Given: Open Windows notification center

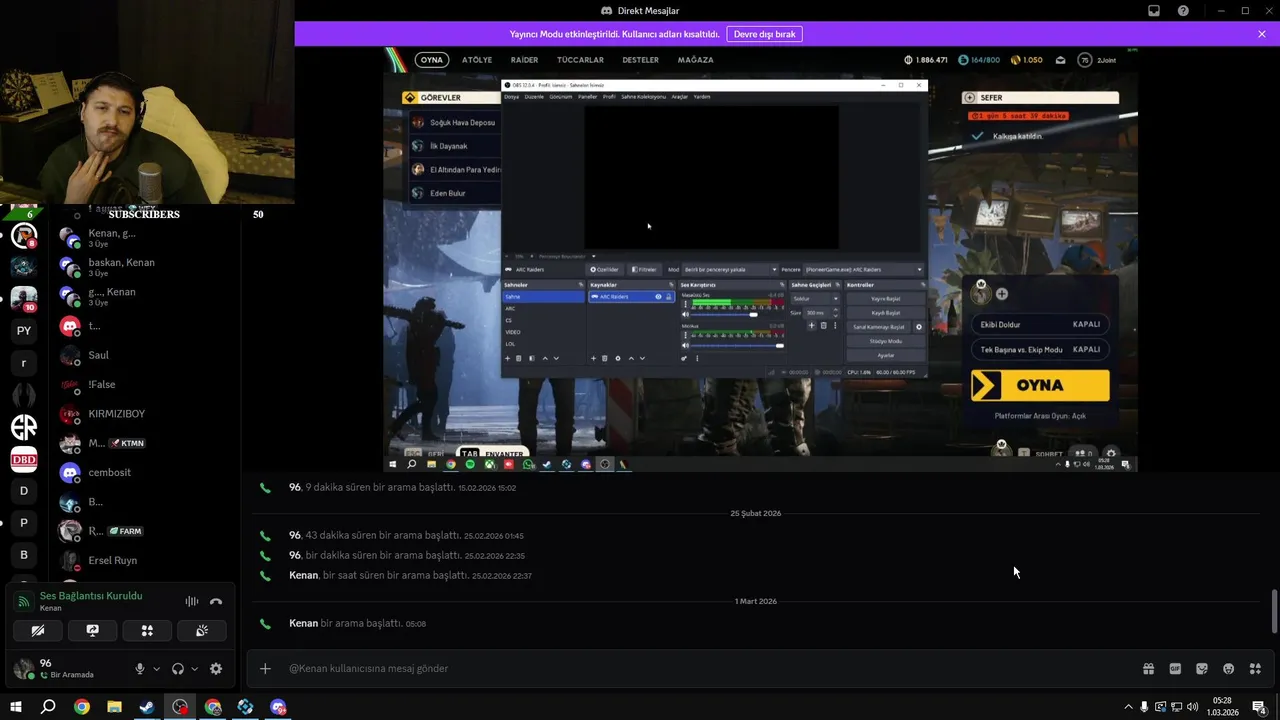Looking at the screenshot, I should (1259, 707).
